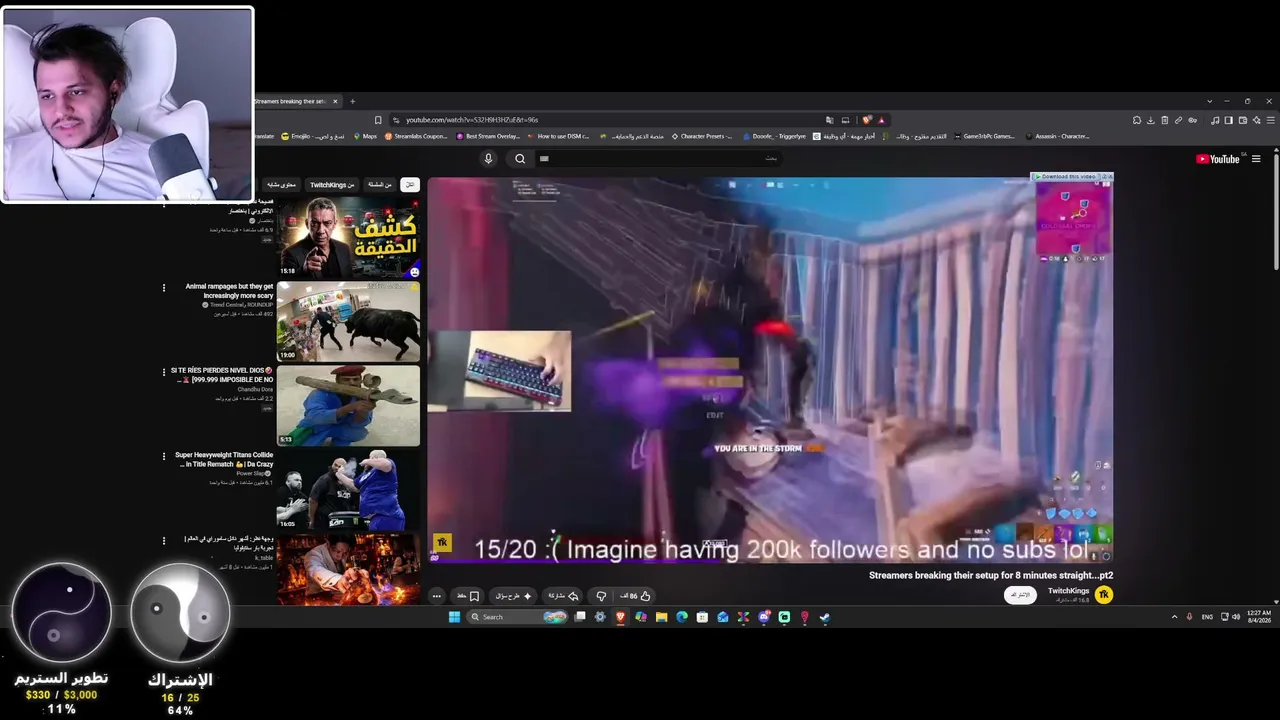Open Steam from the taskbar
Screen dimensions: 1280x720
[x=825, y=617]
